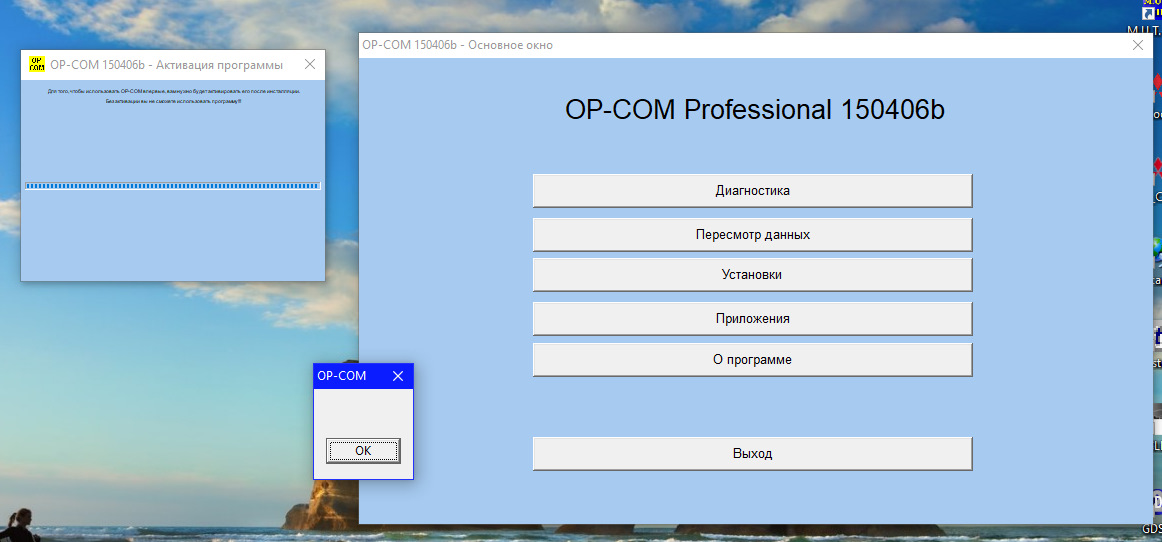Close the small OP-COM message dialog
This screenshot has width=1162, height=542.
397,376
